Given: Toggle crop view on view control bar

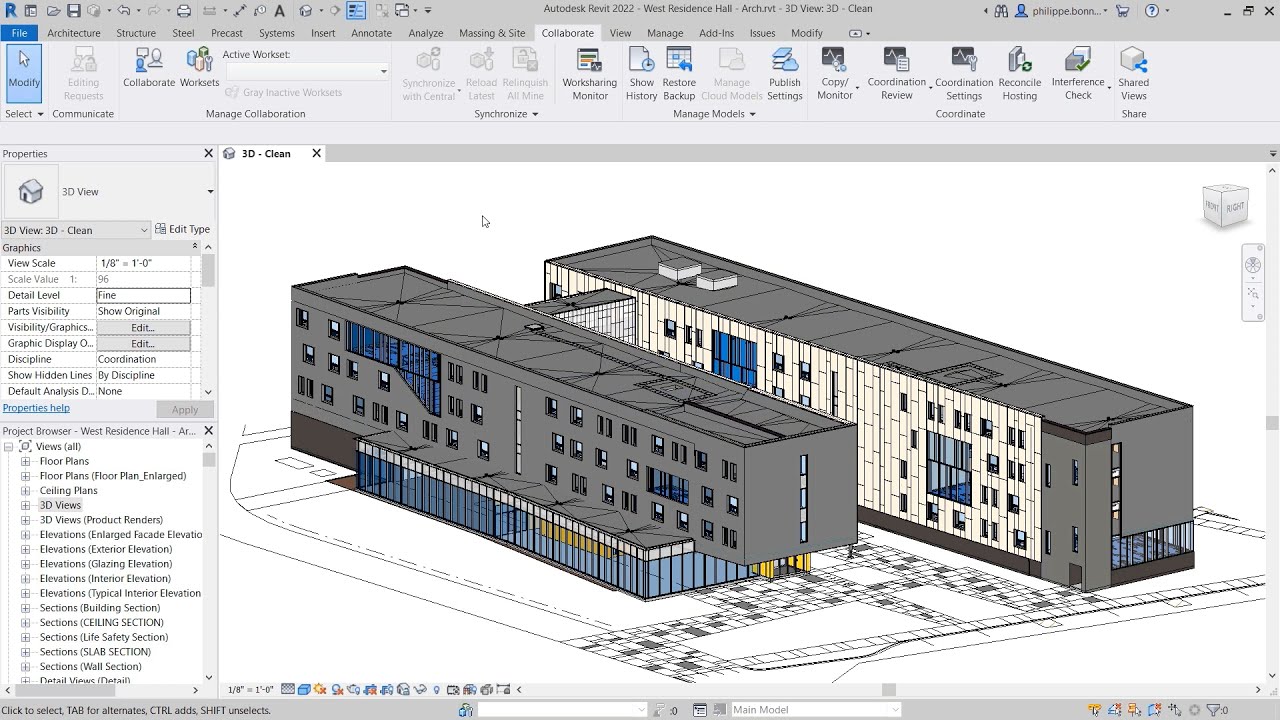Looking at the screenshot, I should point(369,690).
